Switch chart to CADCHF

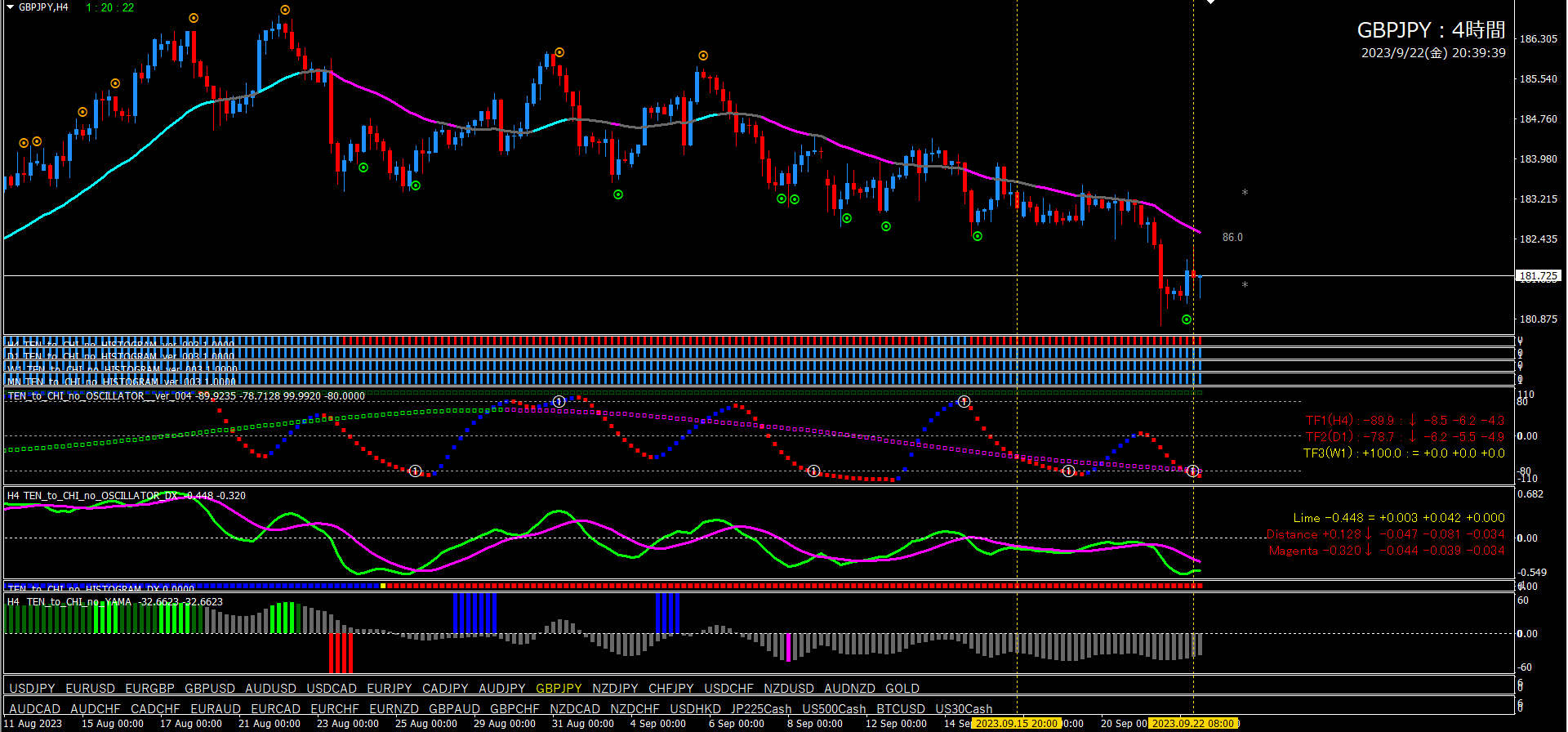[155, 709]
